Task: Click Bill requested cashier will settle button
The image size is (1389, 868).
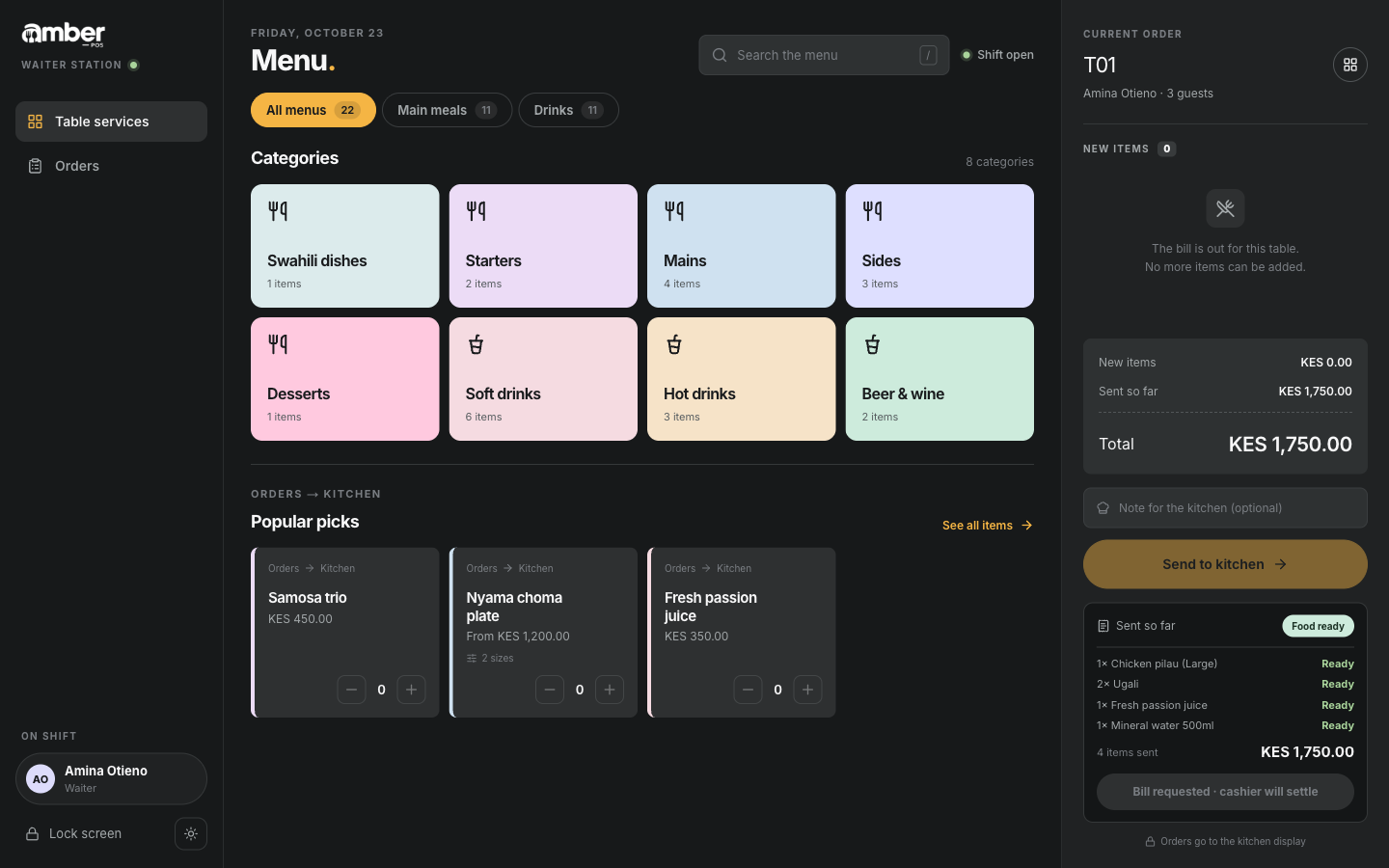Action: pyautogui.click(x=1225, y=792)
